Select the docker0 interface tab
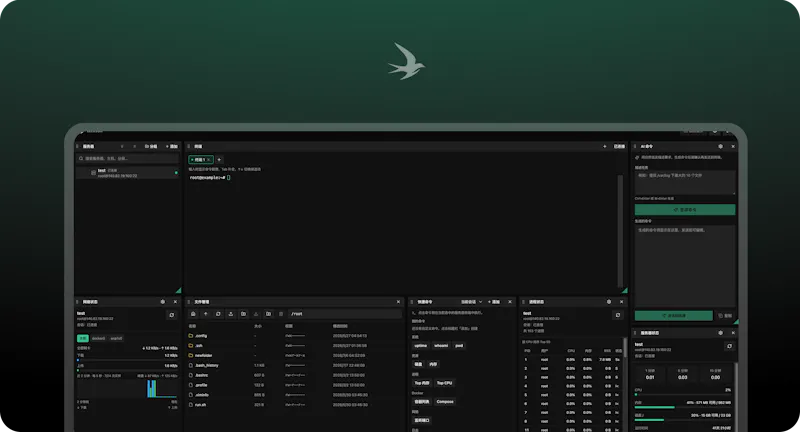Image resolution: width=800 pixels, height=432 pixels. tap(98, 338)
